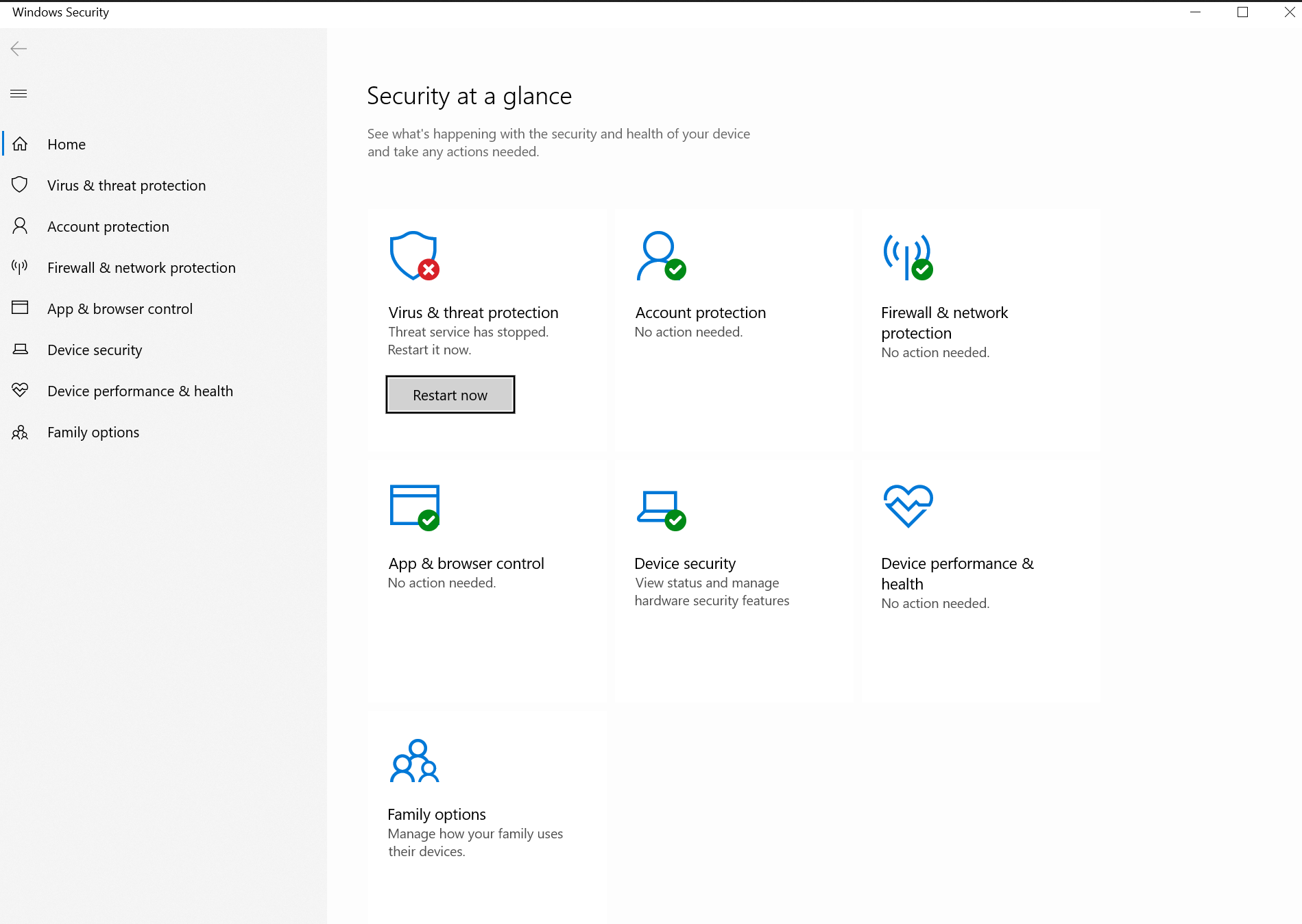
Task: Click the heart-monitor icon in sidebar
Action: [x=20, y=390]
